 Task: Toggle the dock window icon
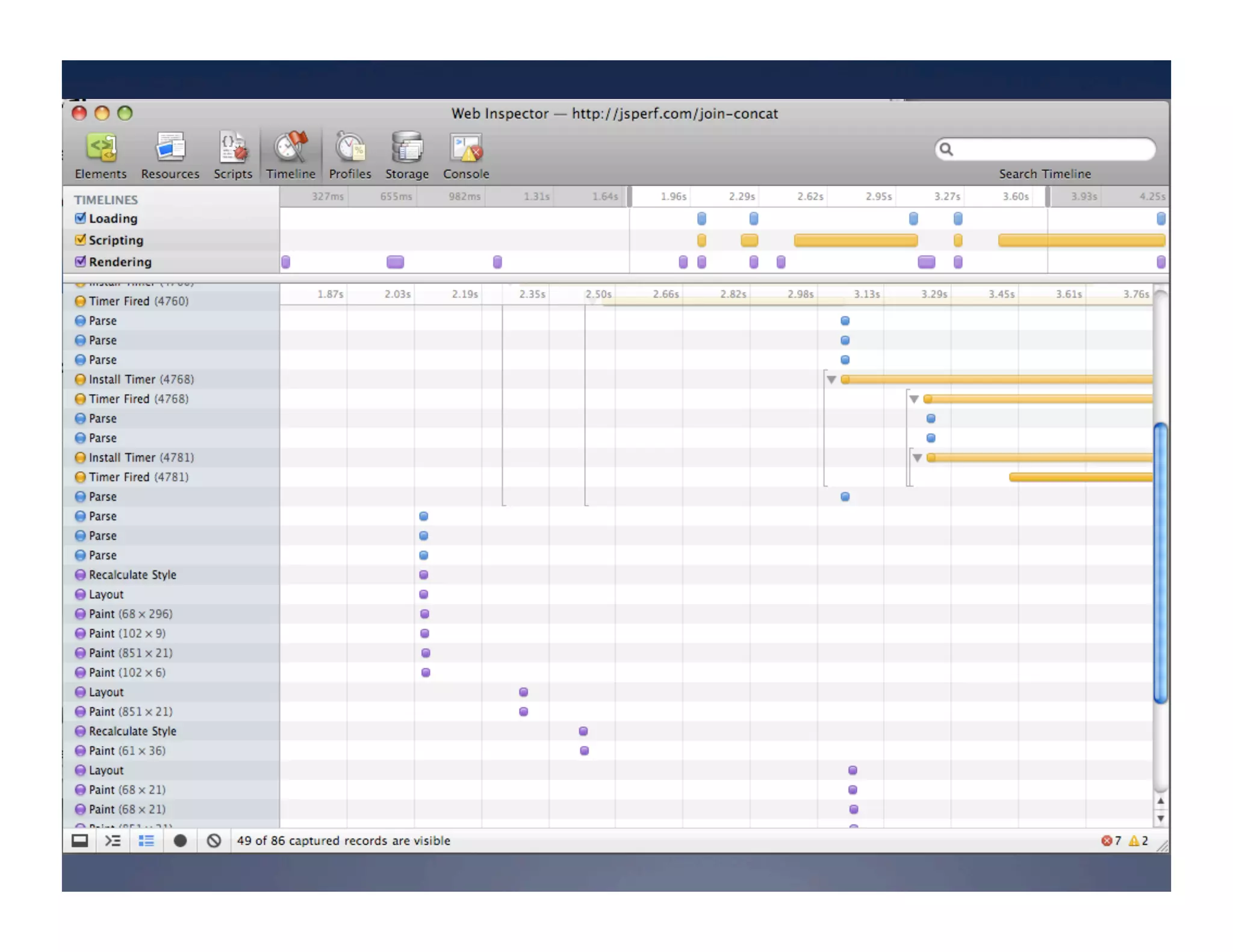tap(80, 841)
